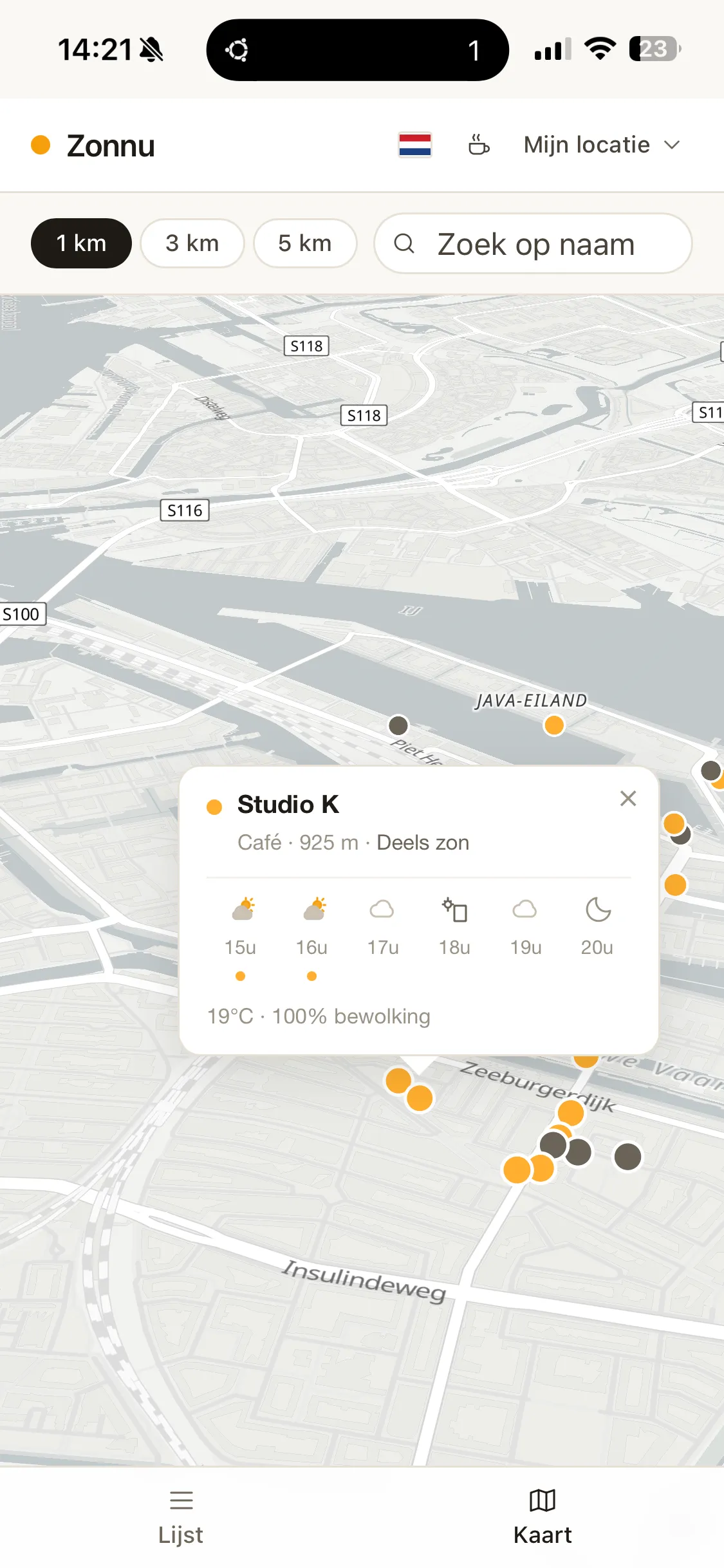Screen dimensions: 724x1568
Task: Tap the "Café · 925 m · Deels zon" subtitle
Action: pos(353,843)
